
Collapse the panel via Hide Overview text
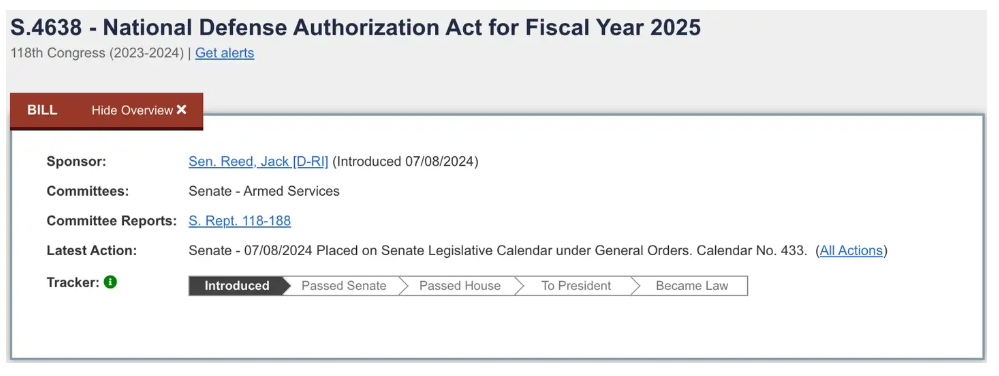pyautogui.click(x=132, y=110)
